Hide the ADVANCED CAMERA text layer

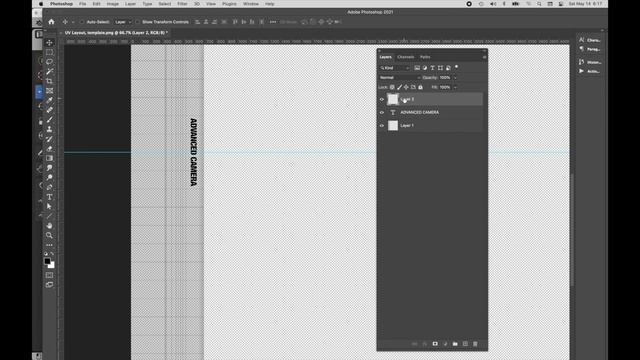click(382, 112)
